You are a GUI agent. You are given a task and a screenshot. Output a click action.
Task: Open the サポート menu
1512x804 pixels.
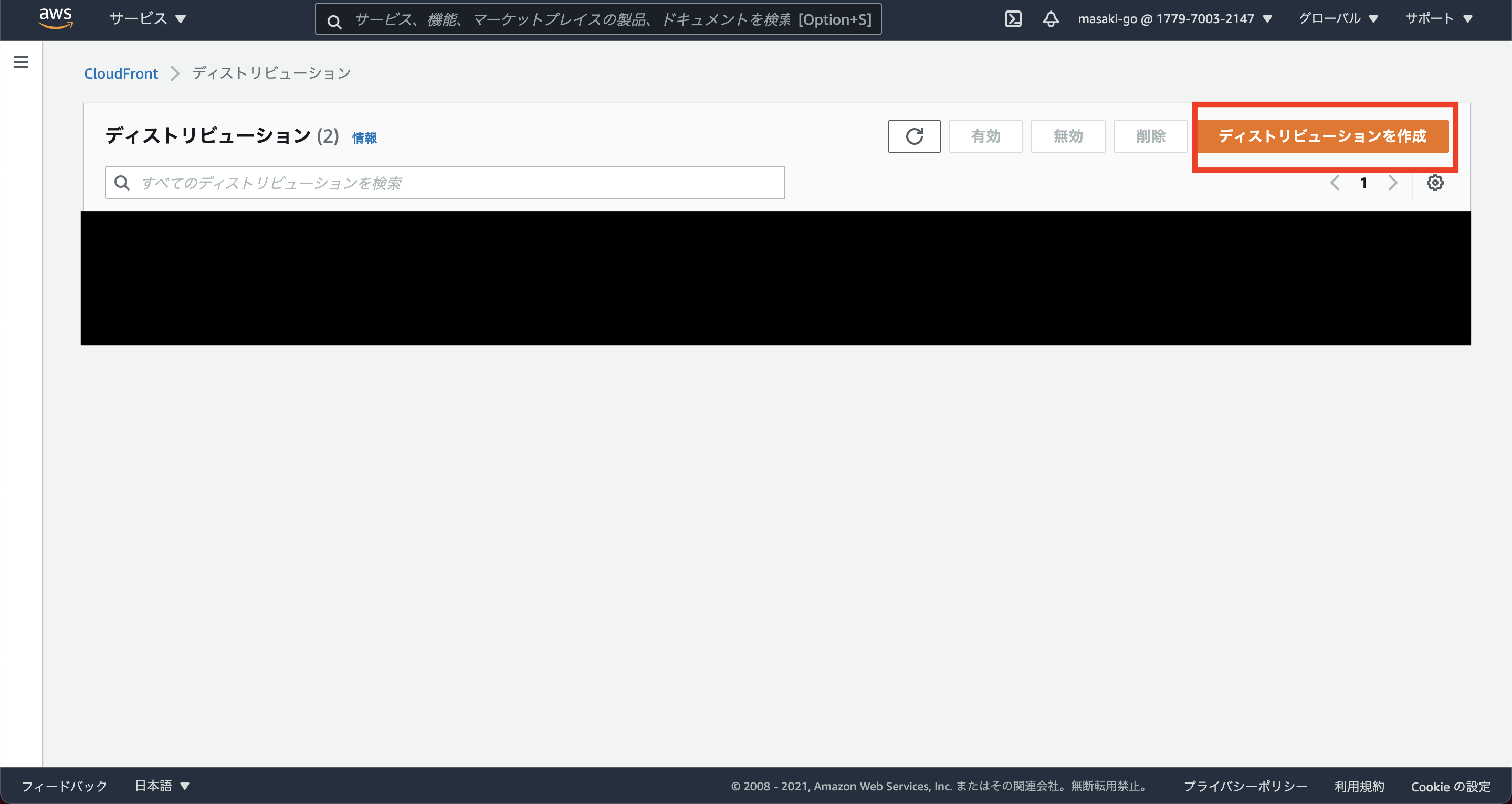(x=1438, y=19)
